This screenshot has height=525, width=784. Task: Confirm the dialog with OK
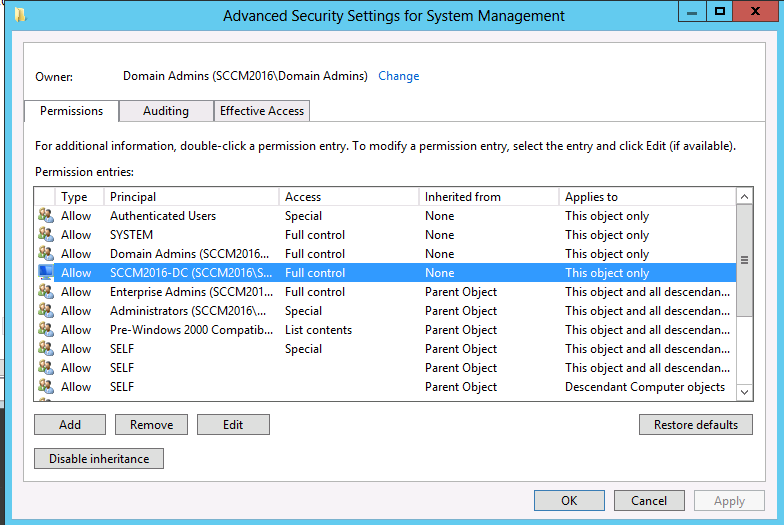(569, 500)
